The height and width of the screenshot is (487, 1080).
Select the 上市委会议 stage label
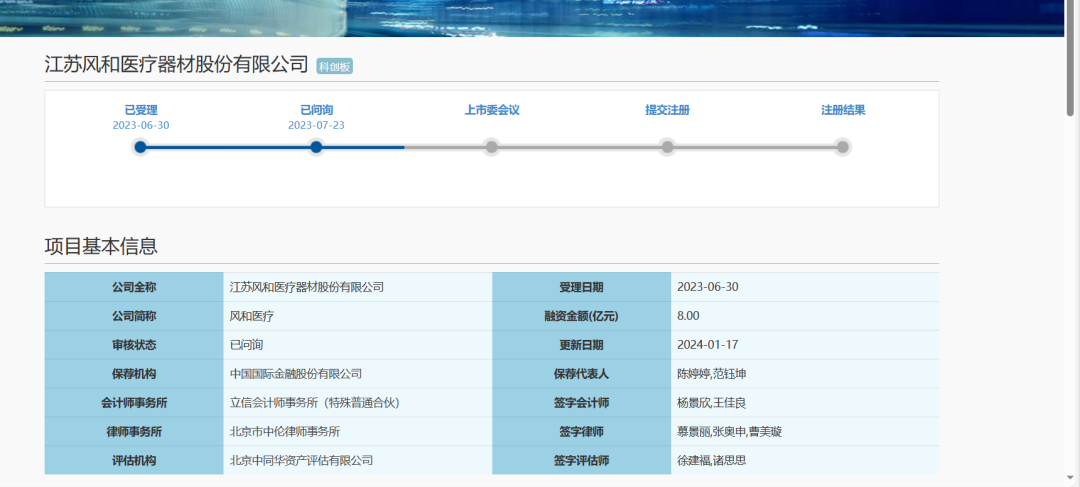tap(492, 110)
